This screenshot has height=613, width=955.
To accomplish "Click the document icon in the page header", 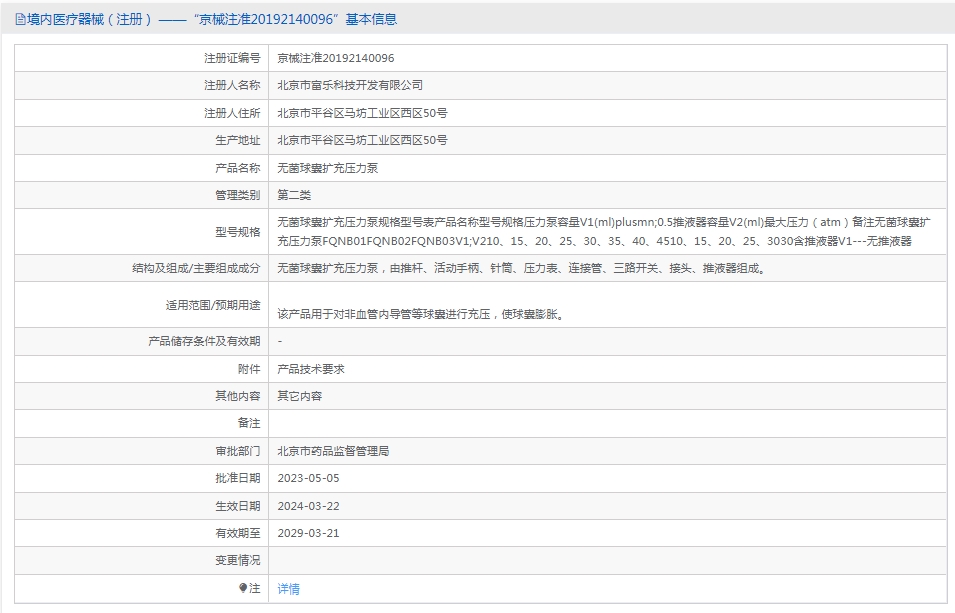I will [x=20, y=19].
